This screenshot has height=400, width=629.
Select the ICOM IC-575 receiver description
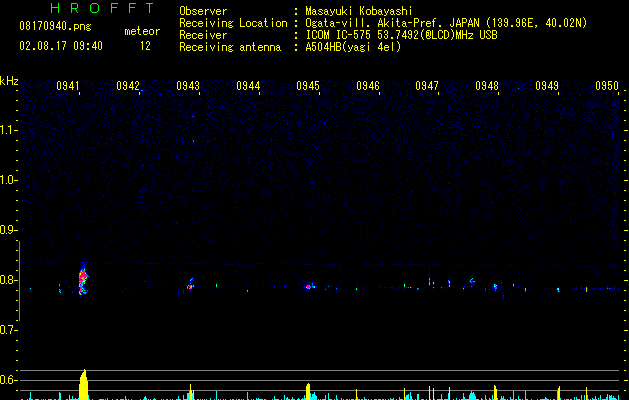point(401,35)
